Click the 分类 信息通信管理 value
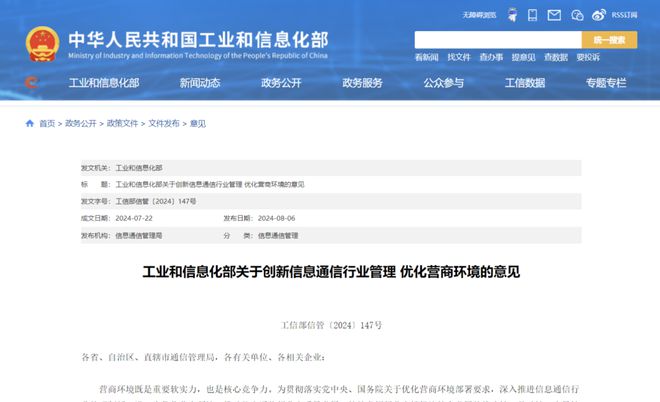Screen dimensions: 660x402 click(x=278, y=236)
